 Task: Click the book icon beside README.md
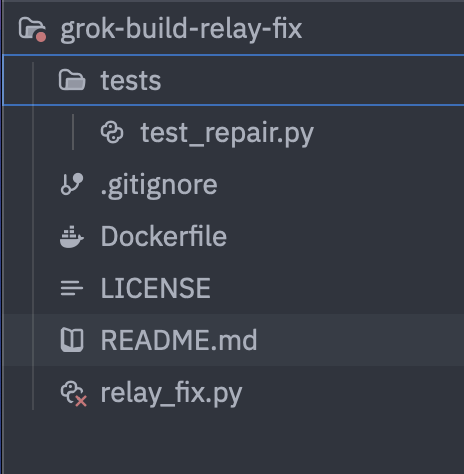click(72, 340)
